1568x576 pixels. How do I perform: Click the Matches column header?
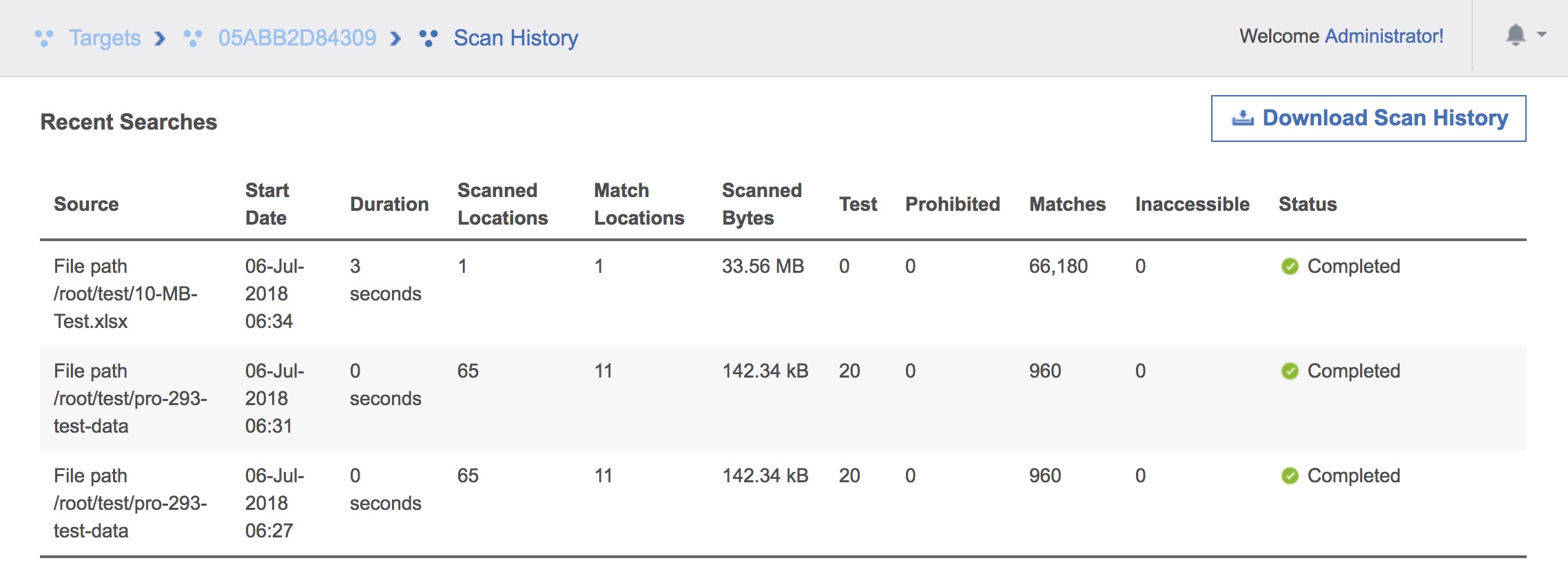pyautogui.click(x=1067, y=205)
